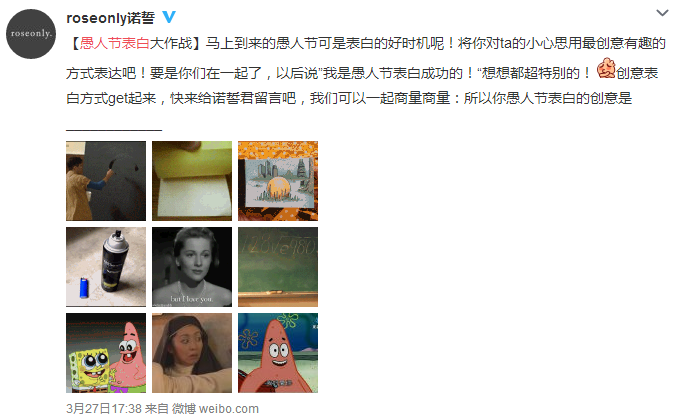Open the roseonly profile avatar

tap(31, 33)
